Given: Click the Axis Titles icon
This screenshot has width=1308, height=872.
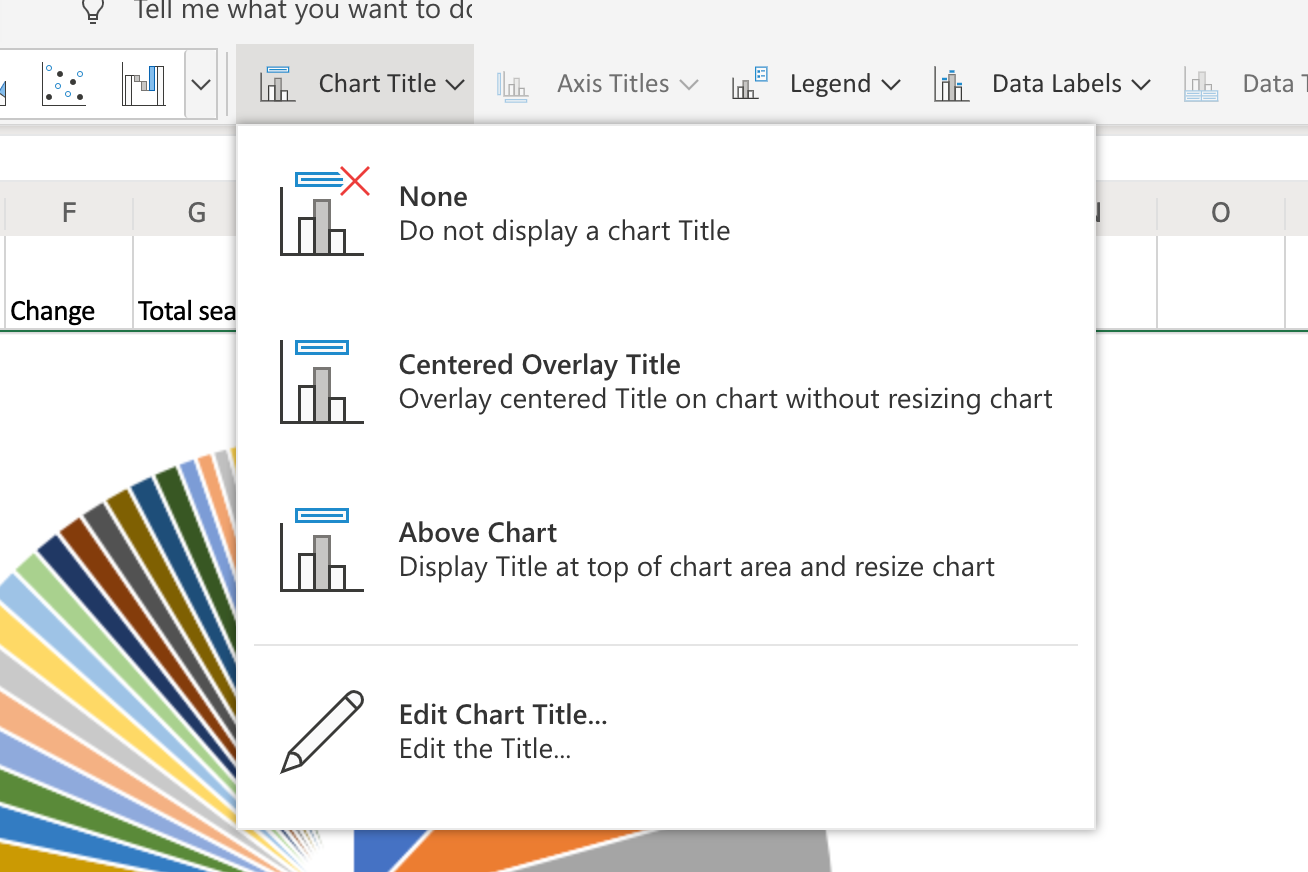Looking at the screenshot, I should [x=512, y=85].
